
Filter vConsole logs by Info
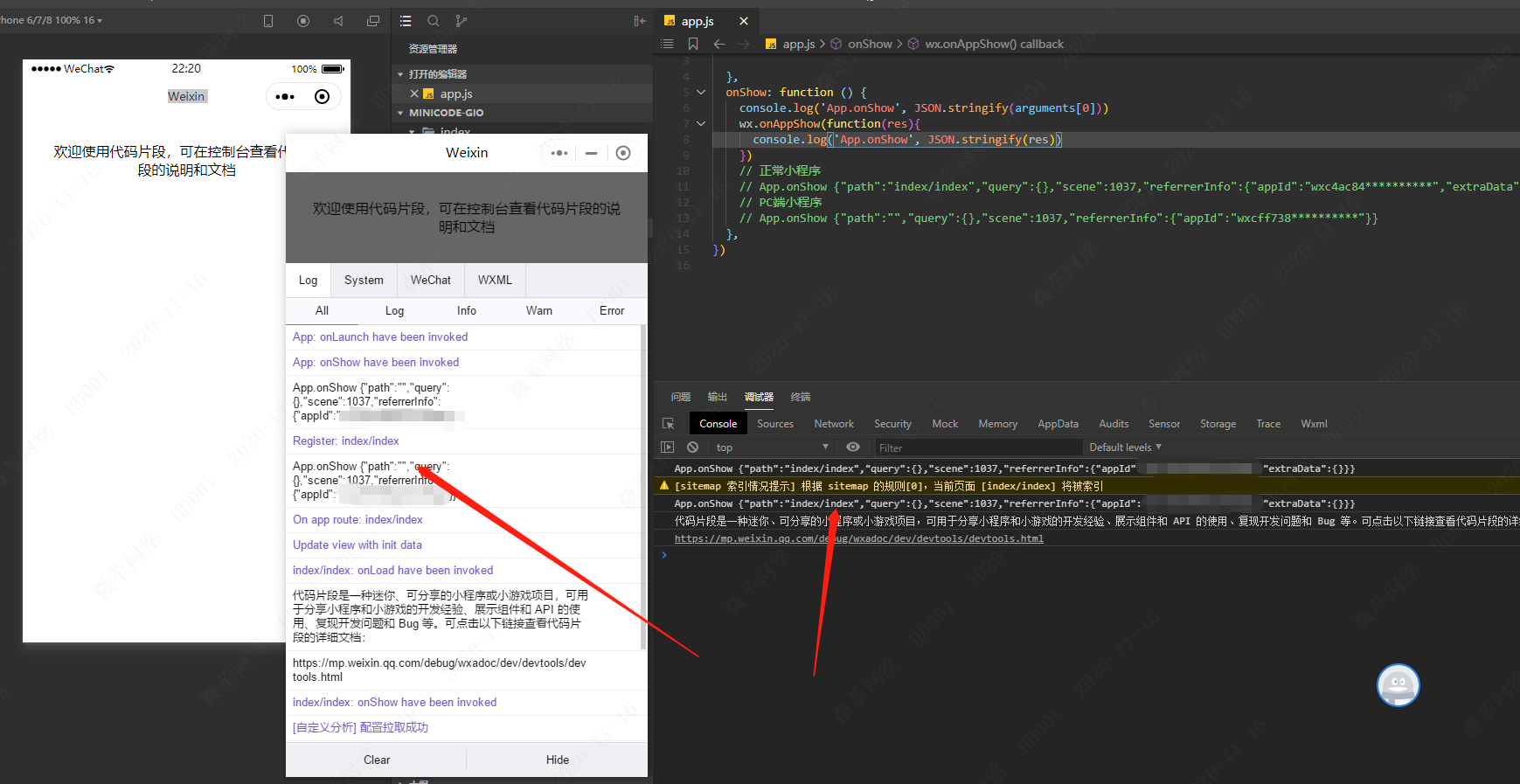467,311
